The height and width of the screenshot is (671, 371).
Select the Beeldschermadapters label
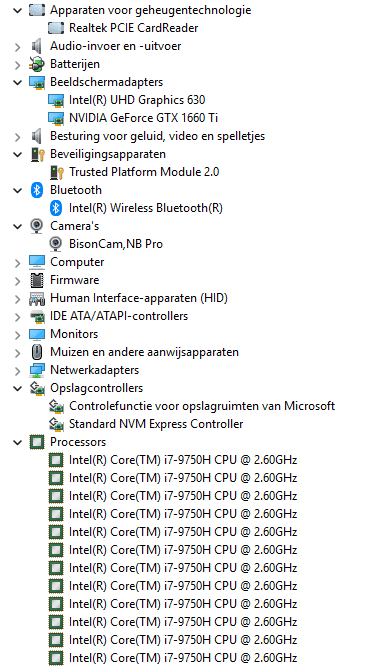[x=107, y=82]
